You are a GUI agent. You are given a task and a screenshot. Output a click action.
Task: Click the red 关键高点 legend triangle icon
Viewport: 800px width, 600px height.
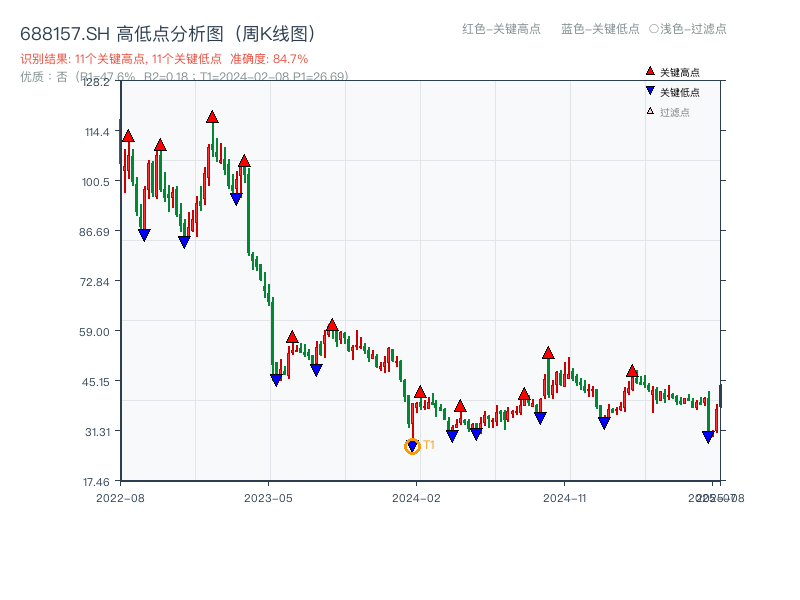pos(649,71)
